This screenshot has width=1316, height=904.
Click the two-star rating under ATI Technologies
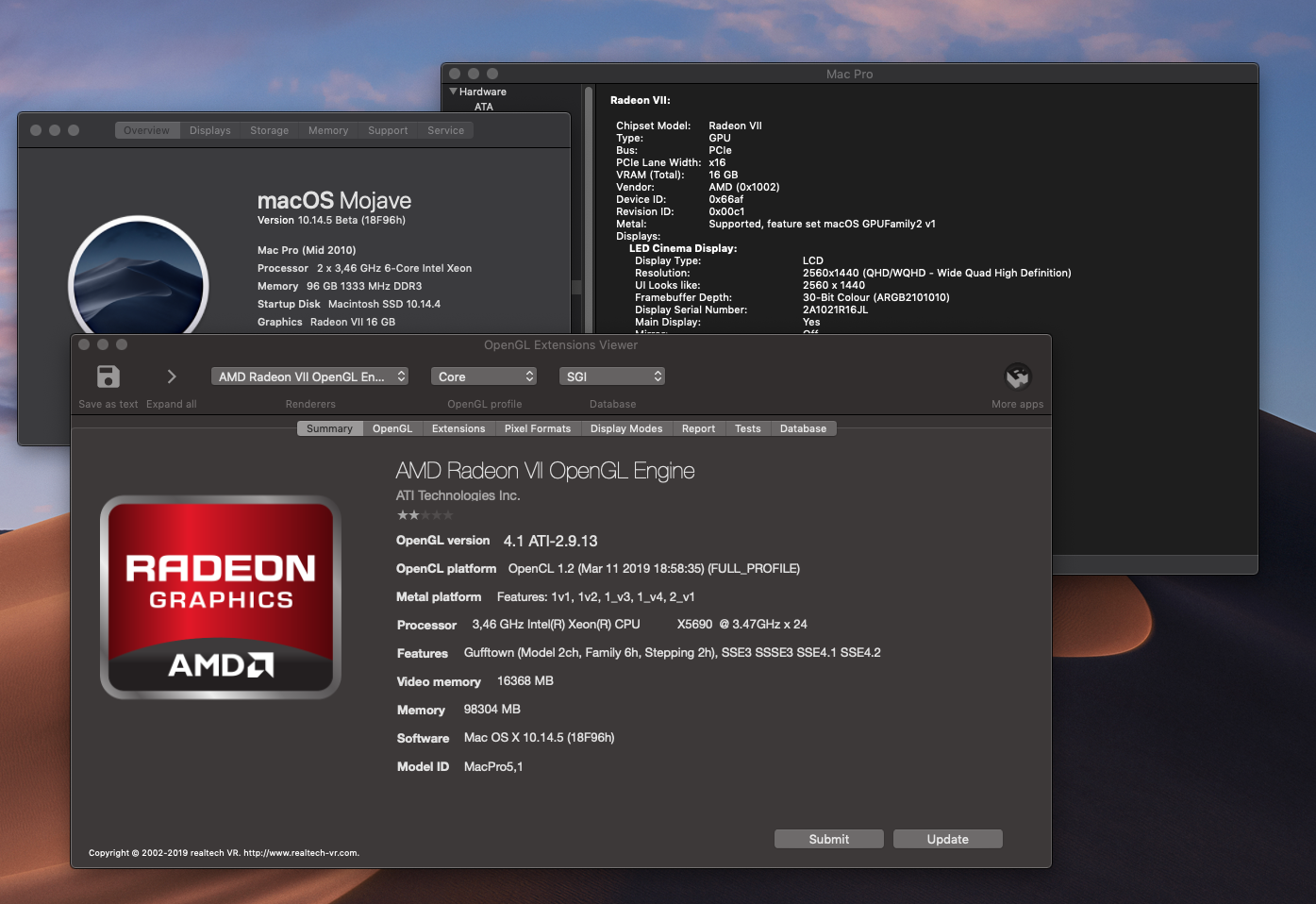425,515
